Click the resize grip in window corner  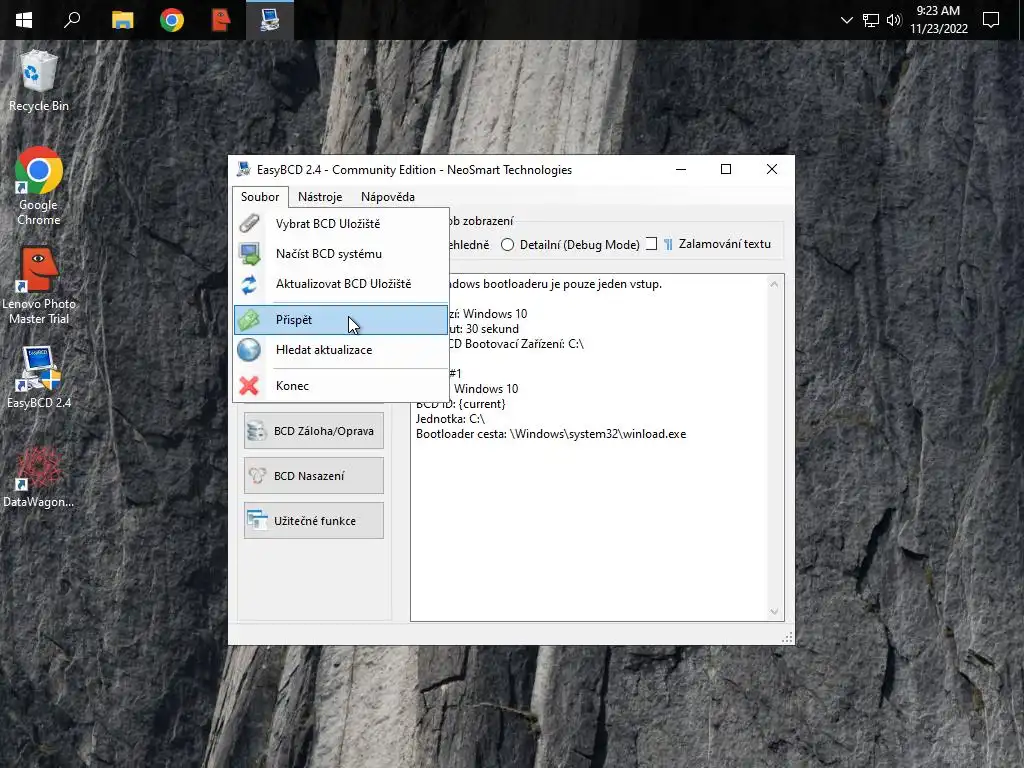(x=788, y=638)
